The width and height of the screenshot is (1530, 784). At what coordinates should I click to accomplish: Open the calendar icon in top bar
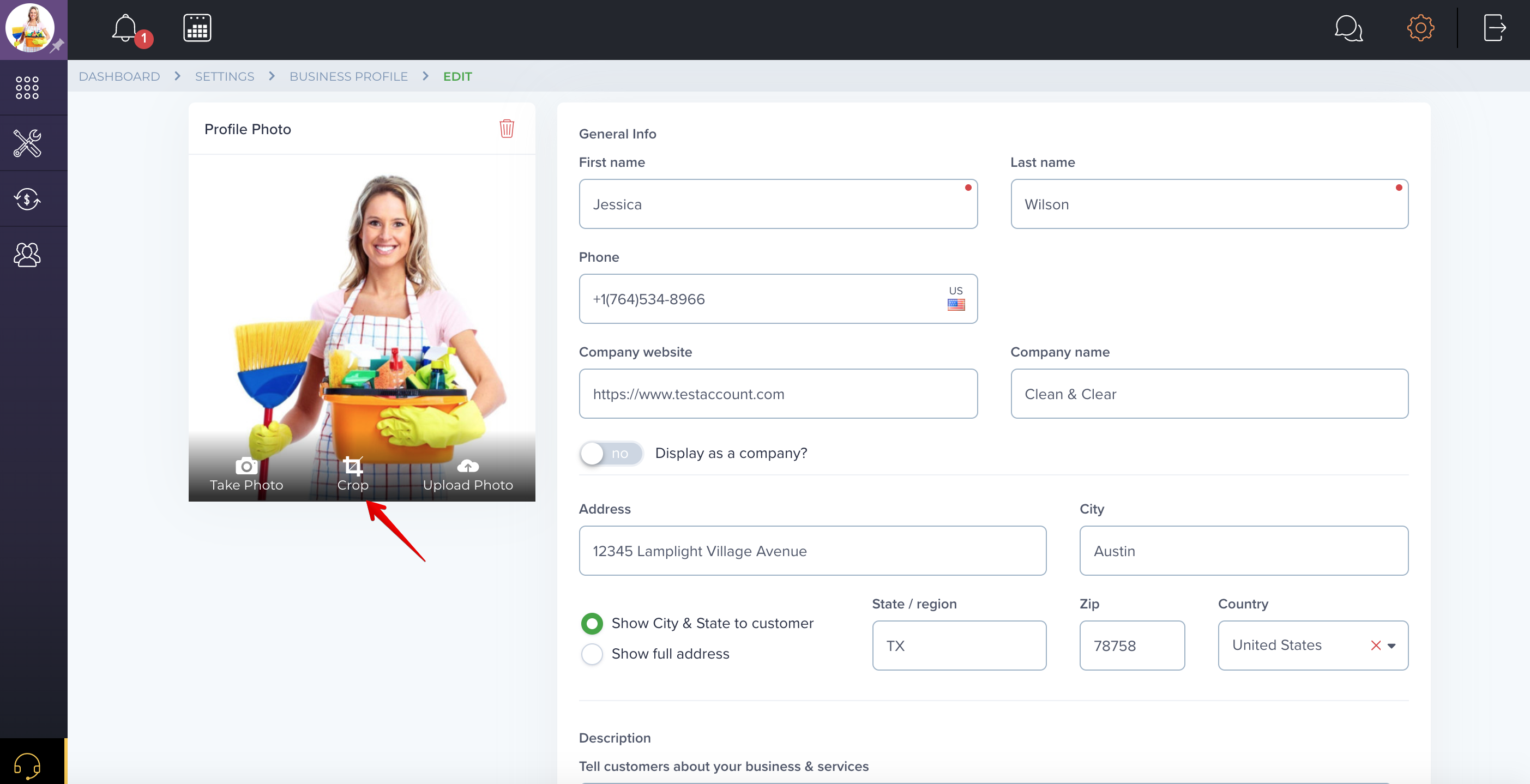pyautogui.click(x=197, y=28)
